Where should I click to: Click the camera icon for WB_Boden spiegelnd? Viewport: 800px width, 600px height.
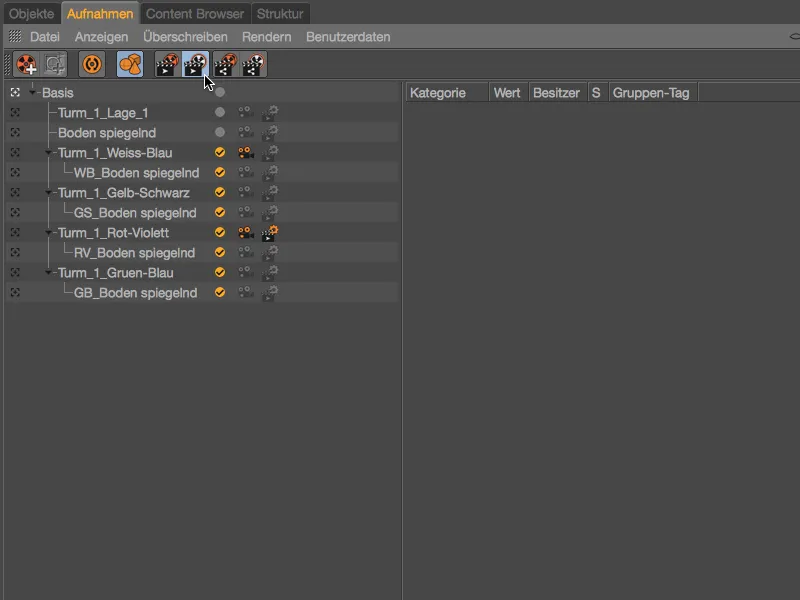coord(245,172)
